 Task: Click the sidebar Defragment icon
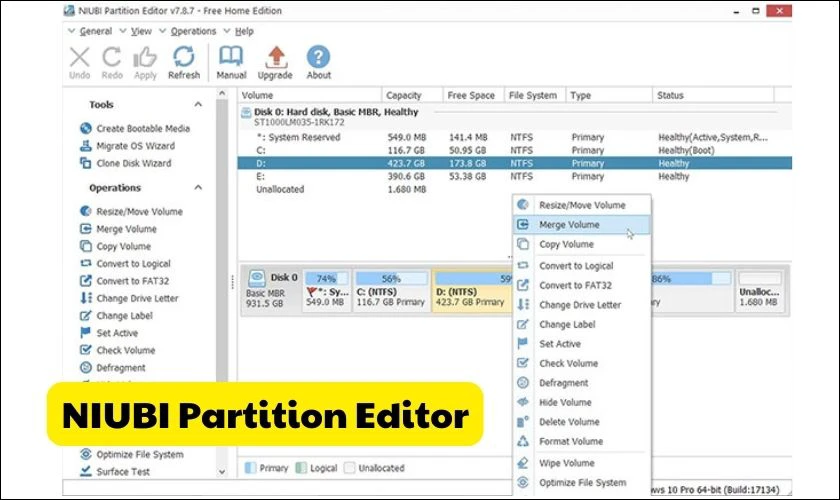point(86,368)
